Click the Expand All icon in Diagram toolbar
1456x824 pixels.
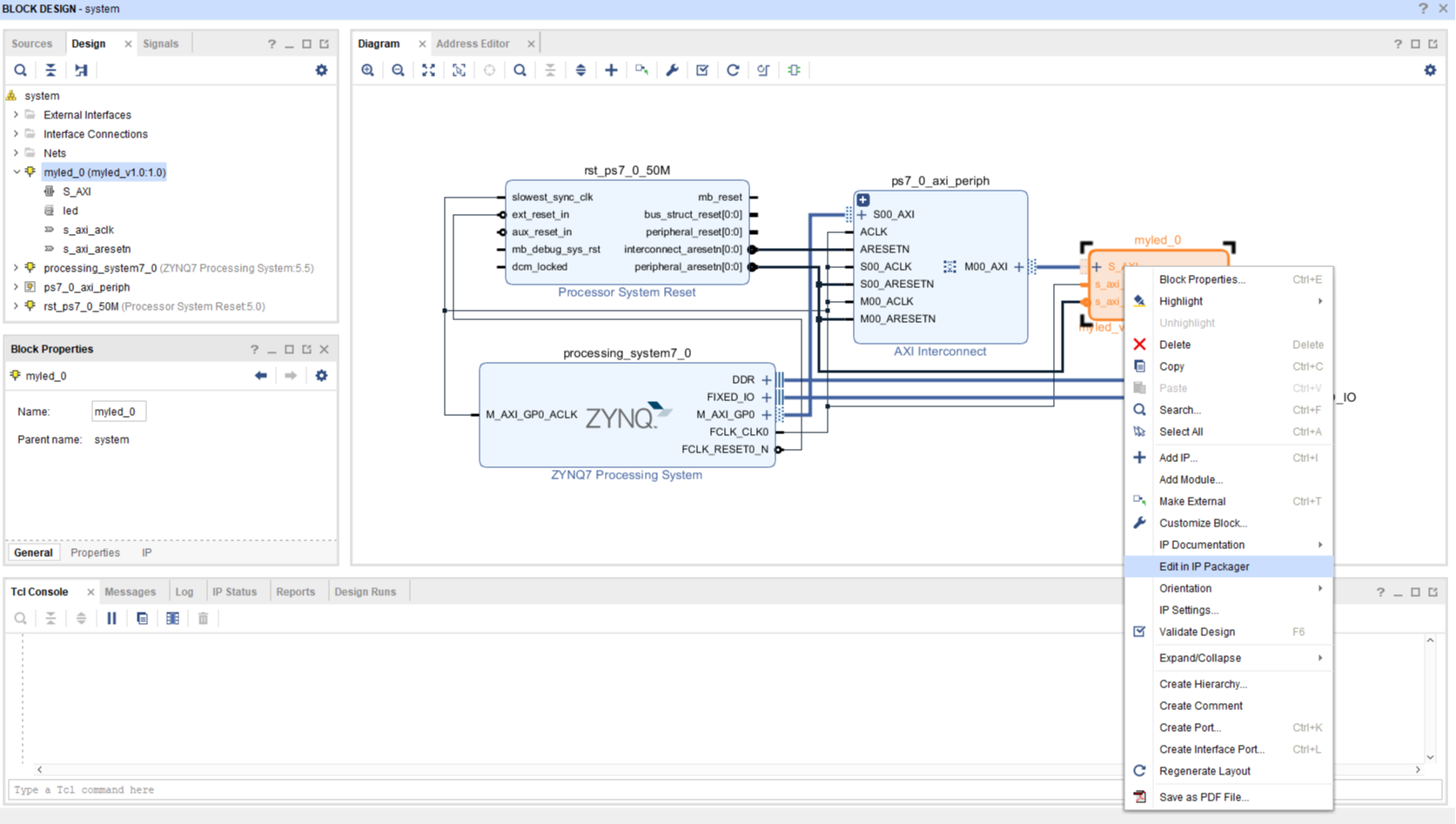coord(581,70)
